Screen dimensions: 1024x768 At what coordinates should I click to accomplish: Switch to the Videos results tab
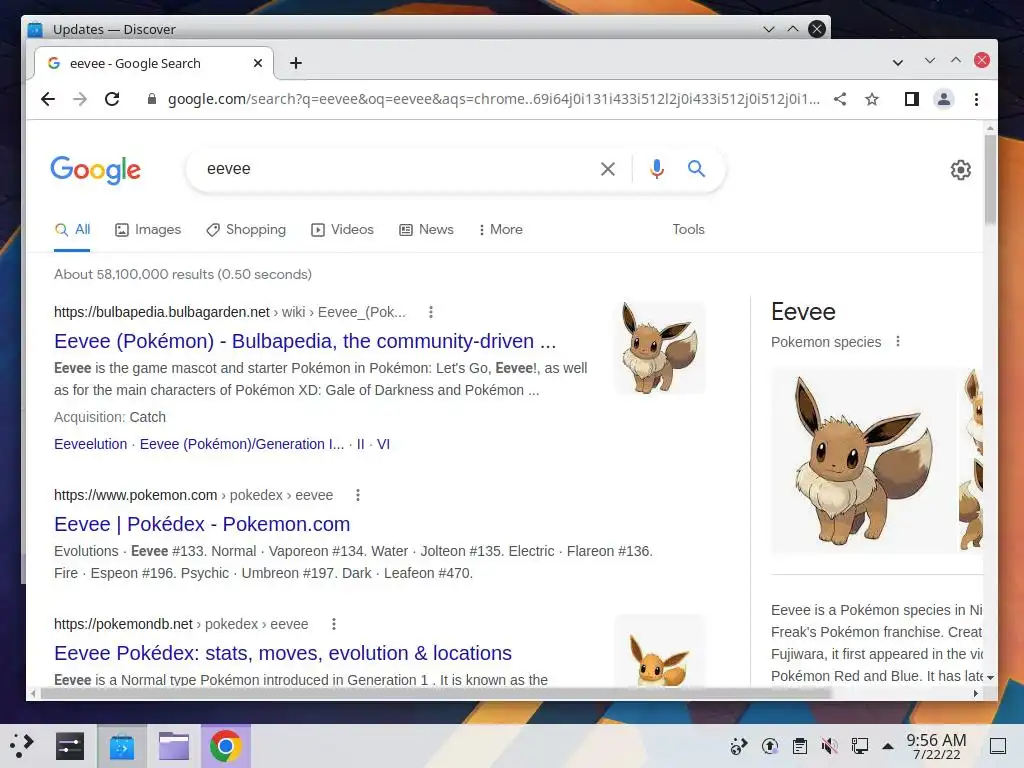tap(343, 230)
